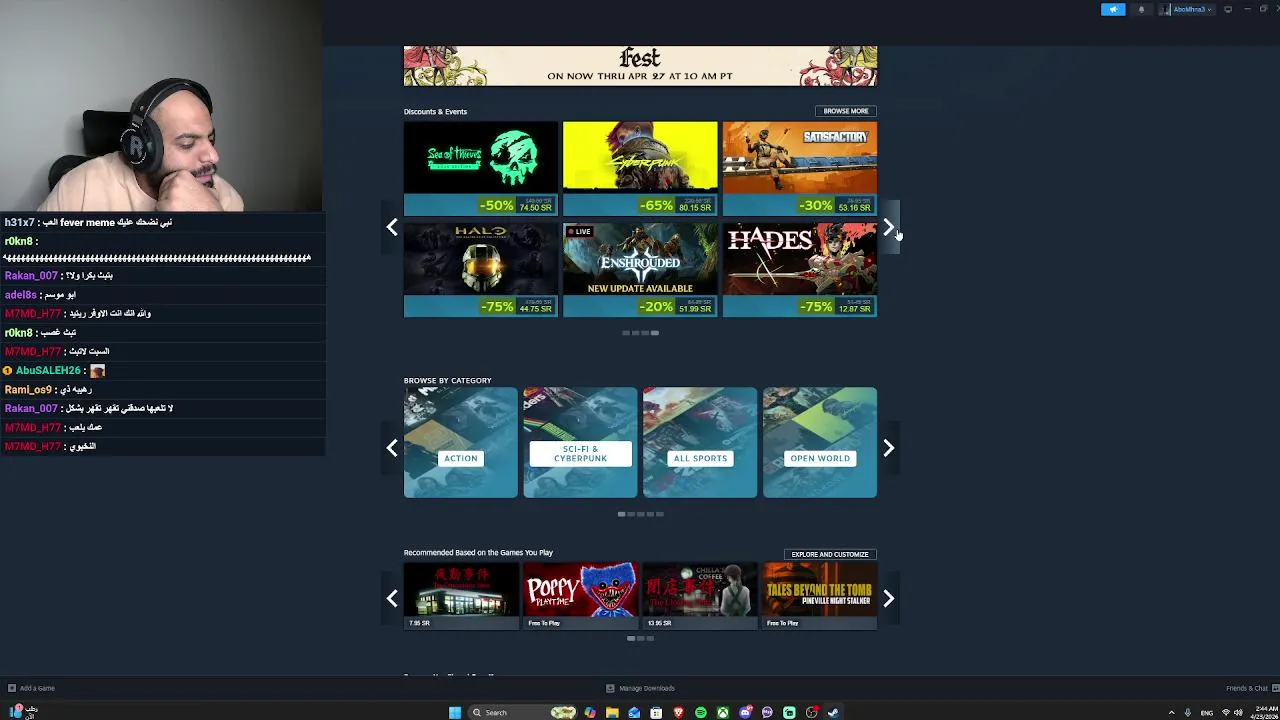Click the BROWSE MORE button
Image resolution: width=1280 pixels, height=720 pixels.
845,111
